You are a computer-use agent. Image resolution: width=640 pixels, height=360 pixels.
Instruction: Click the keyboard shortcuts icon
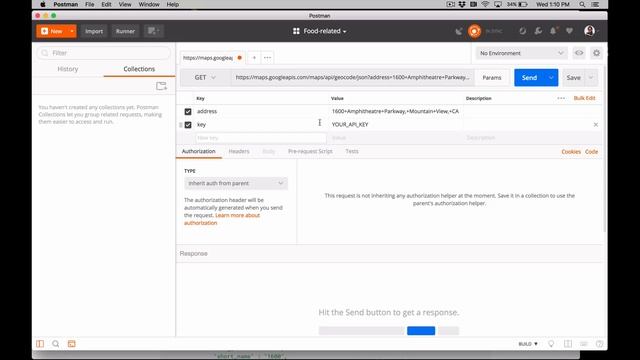pos(584,344)
